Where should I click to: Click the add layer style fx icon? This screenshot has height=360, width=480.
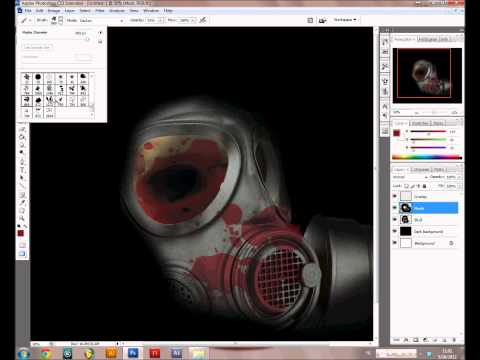click(406, 340)
